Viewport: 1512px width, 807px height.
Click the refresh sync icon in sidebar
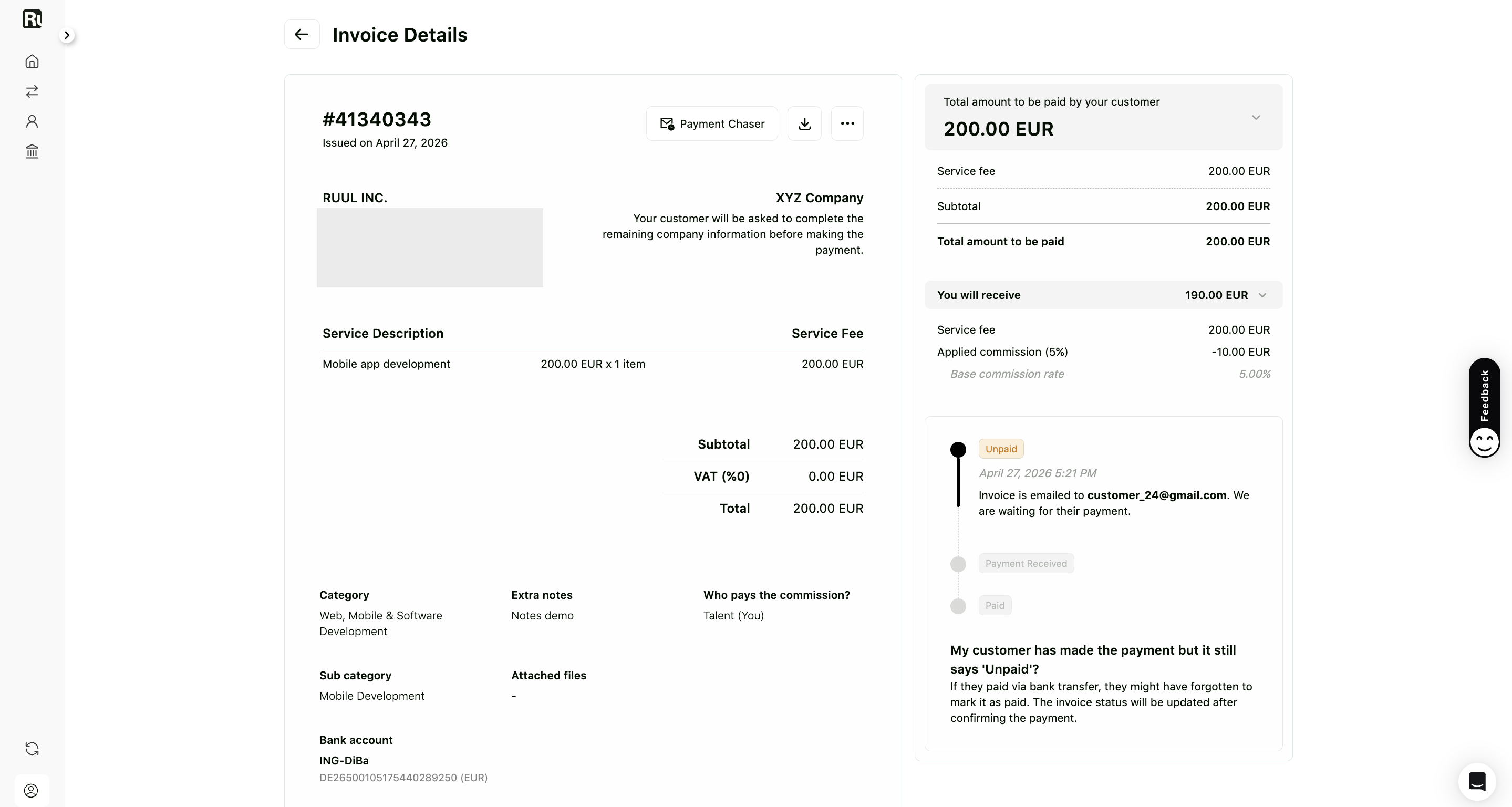pos(32,748)
